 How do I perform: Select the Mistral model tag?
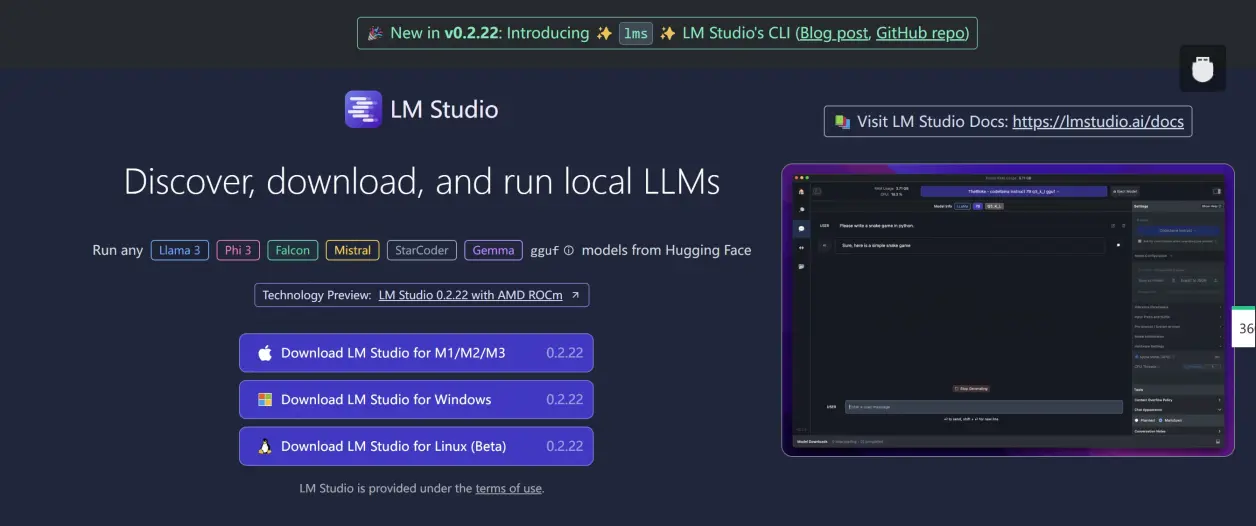[x=352, y=250]
